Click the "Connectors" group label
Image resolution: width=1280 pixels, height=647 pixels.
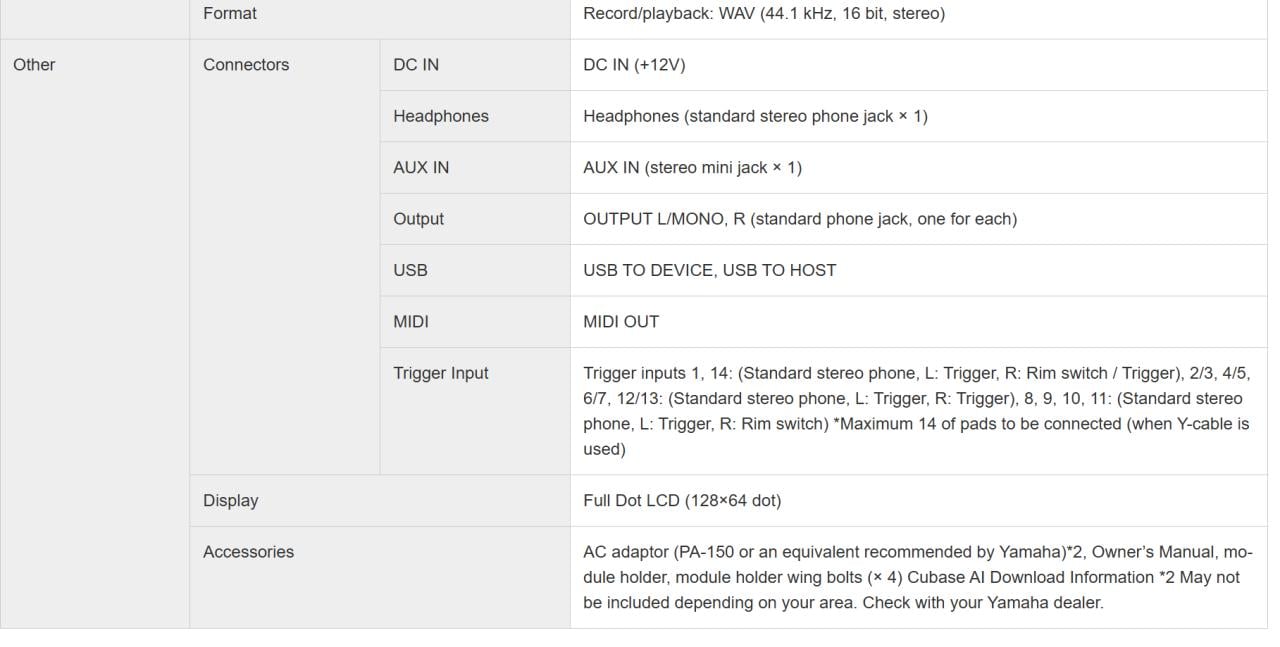(246, 65)
